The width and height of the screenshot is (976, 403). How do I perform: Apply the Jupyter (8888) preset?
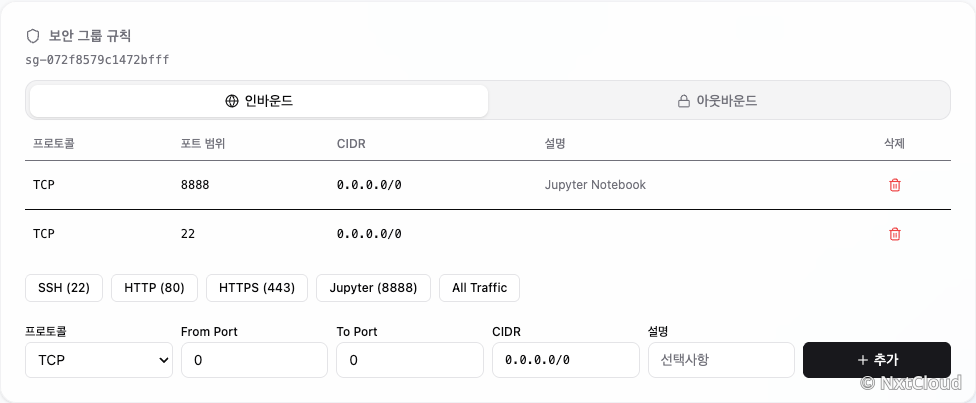373,288
